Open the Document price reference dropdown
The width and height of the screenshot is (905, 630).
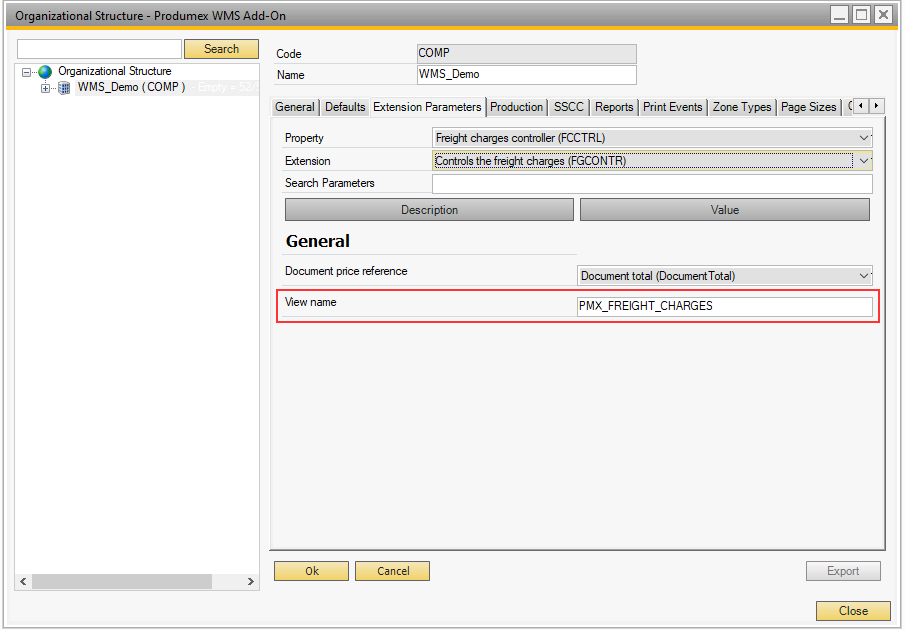point(863,276)
